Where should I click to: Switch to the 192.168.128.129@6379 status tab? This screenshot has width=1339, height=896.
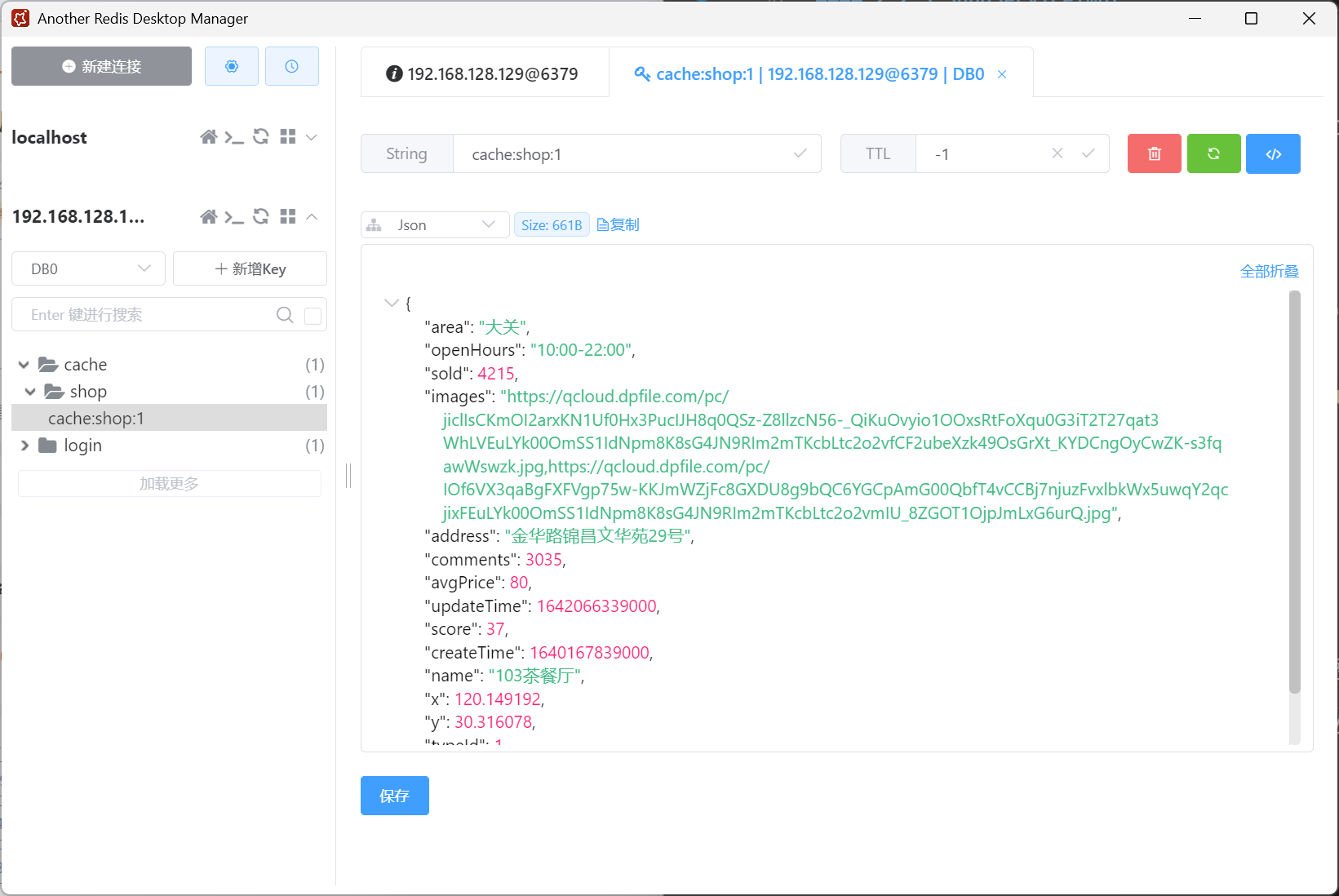(484, 74)
